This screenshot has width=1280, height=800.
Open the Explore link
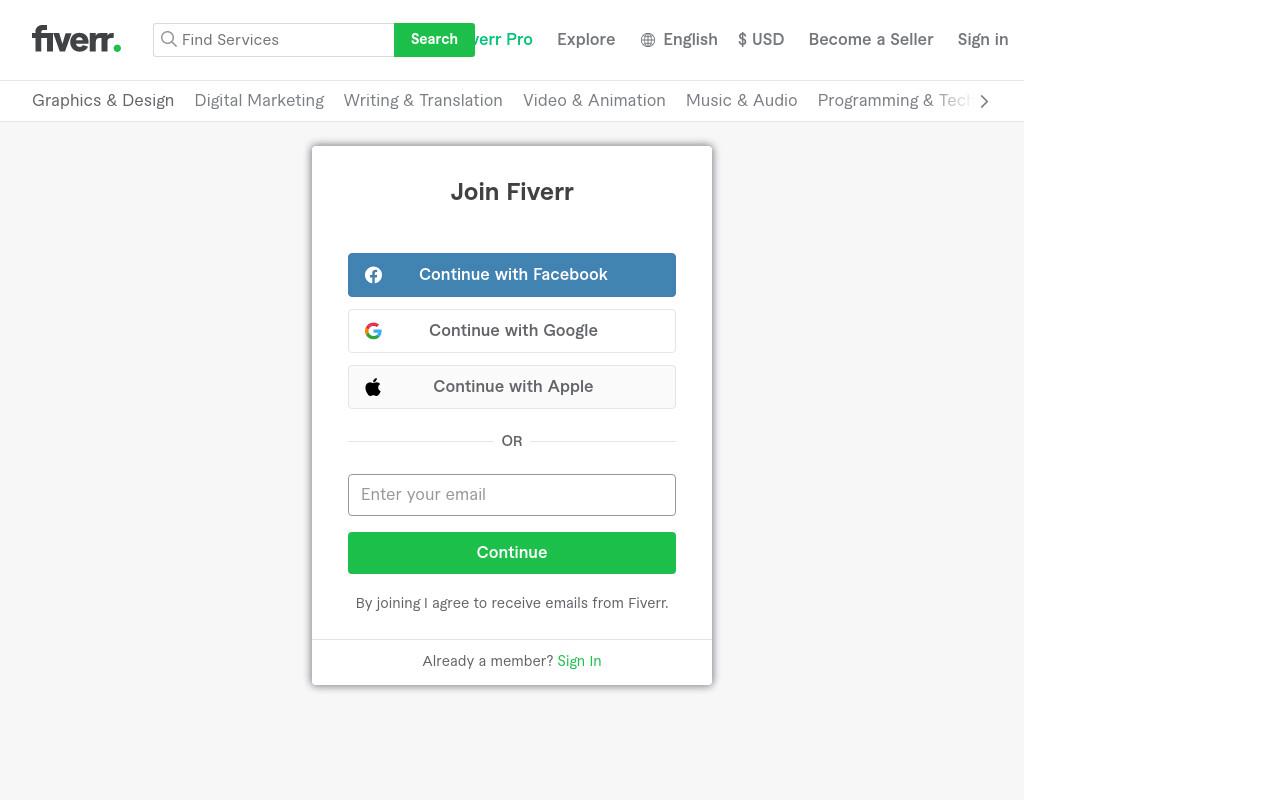point(586,40)
